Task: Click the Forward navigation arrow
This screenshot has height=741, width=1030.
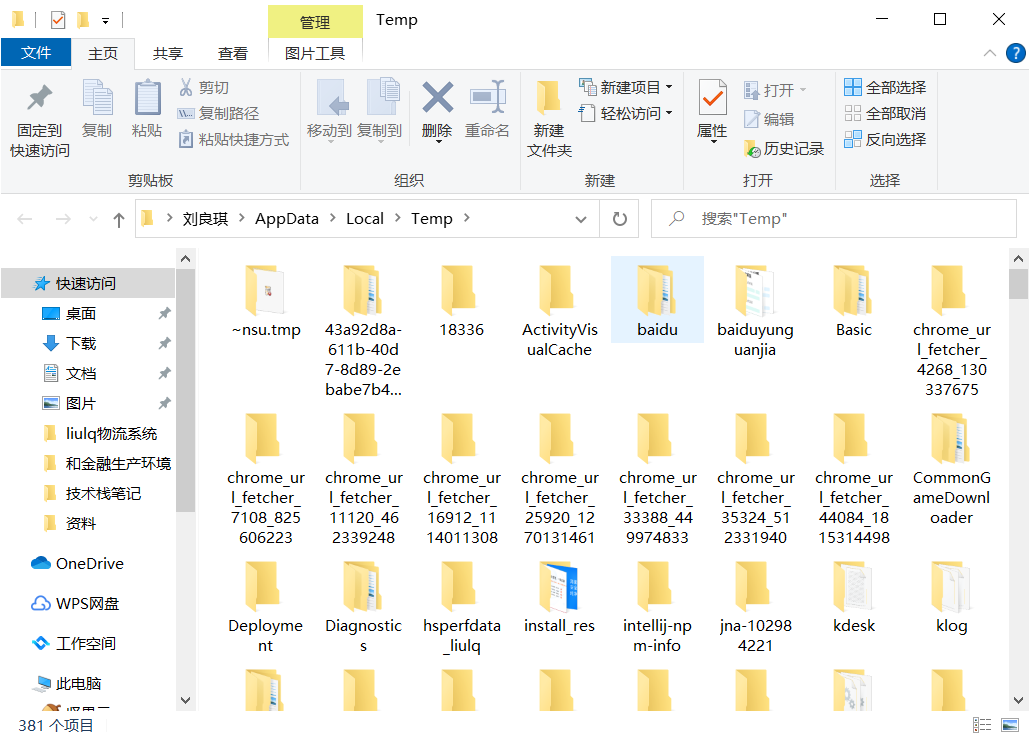Action: point(63,219)
